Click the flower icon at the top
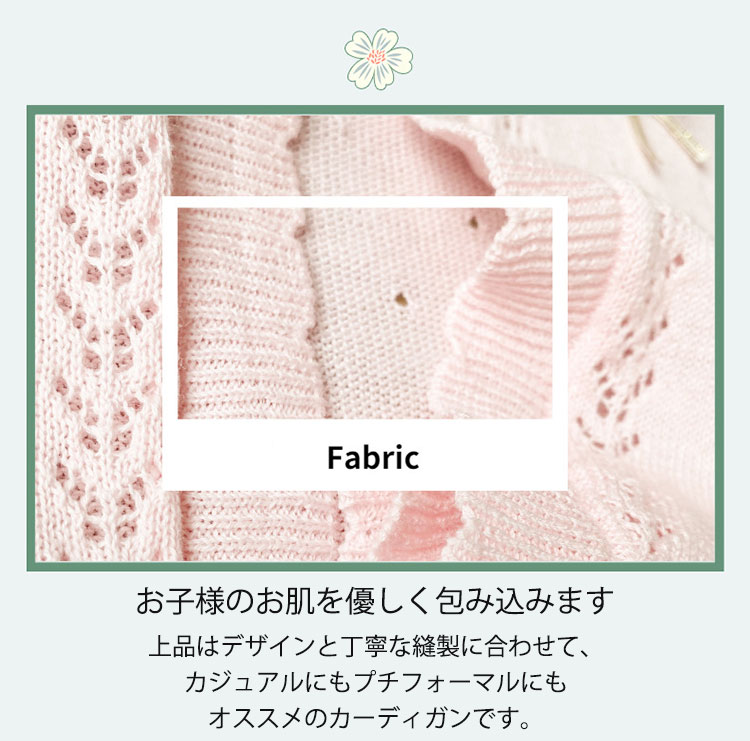The height and width of the screenshot is (741, 750). pyautogui.click(x=378, y=59)
